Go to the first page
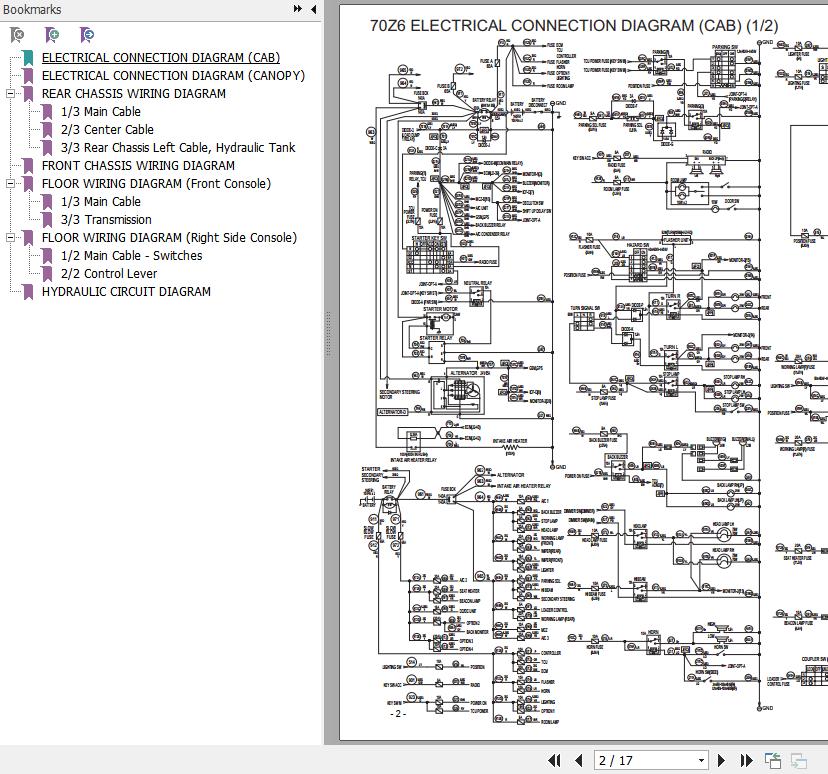 point(555,761)
